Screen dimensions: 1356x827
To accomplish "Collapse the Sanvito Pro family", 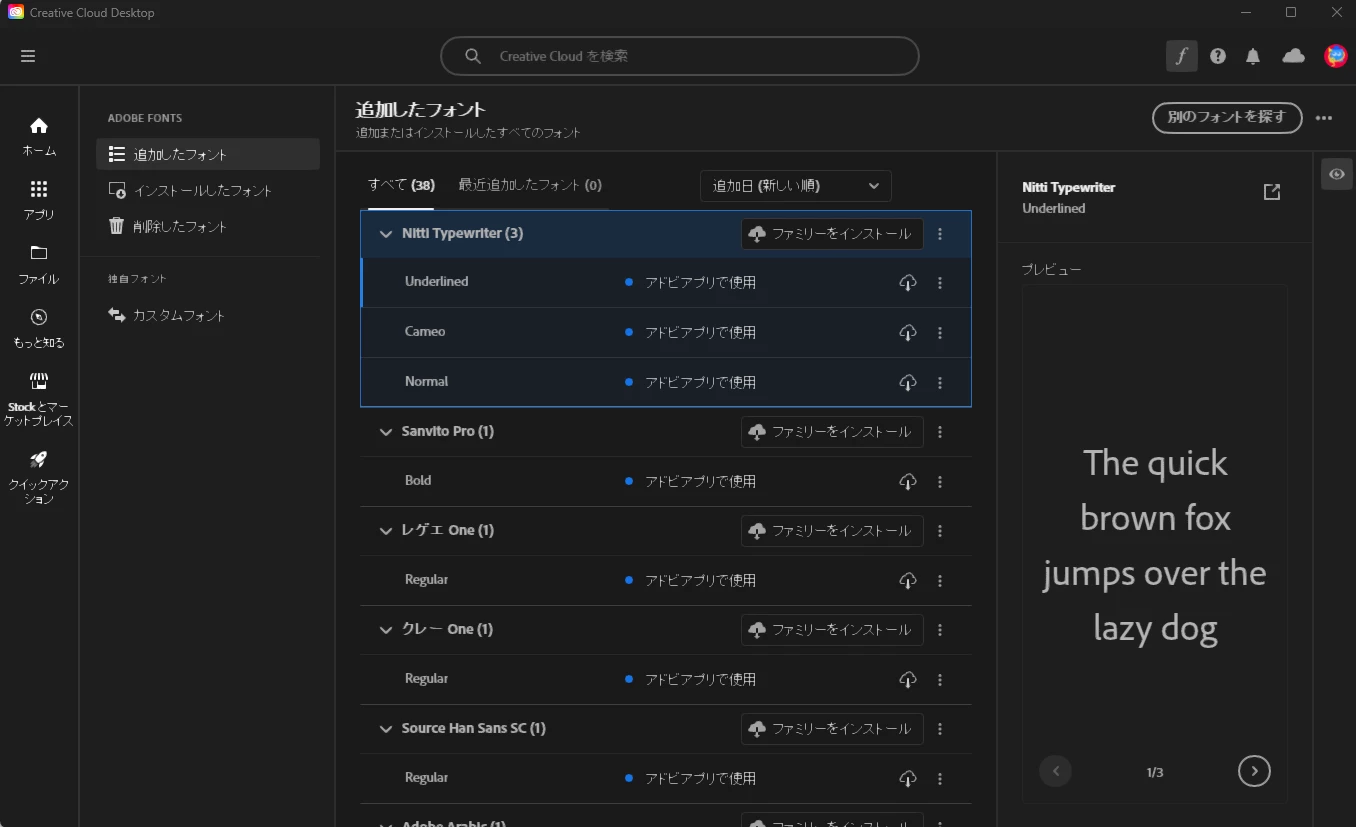I will [x=386, y=432].
